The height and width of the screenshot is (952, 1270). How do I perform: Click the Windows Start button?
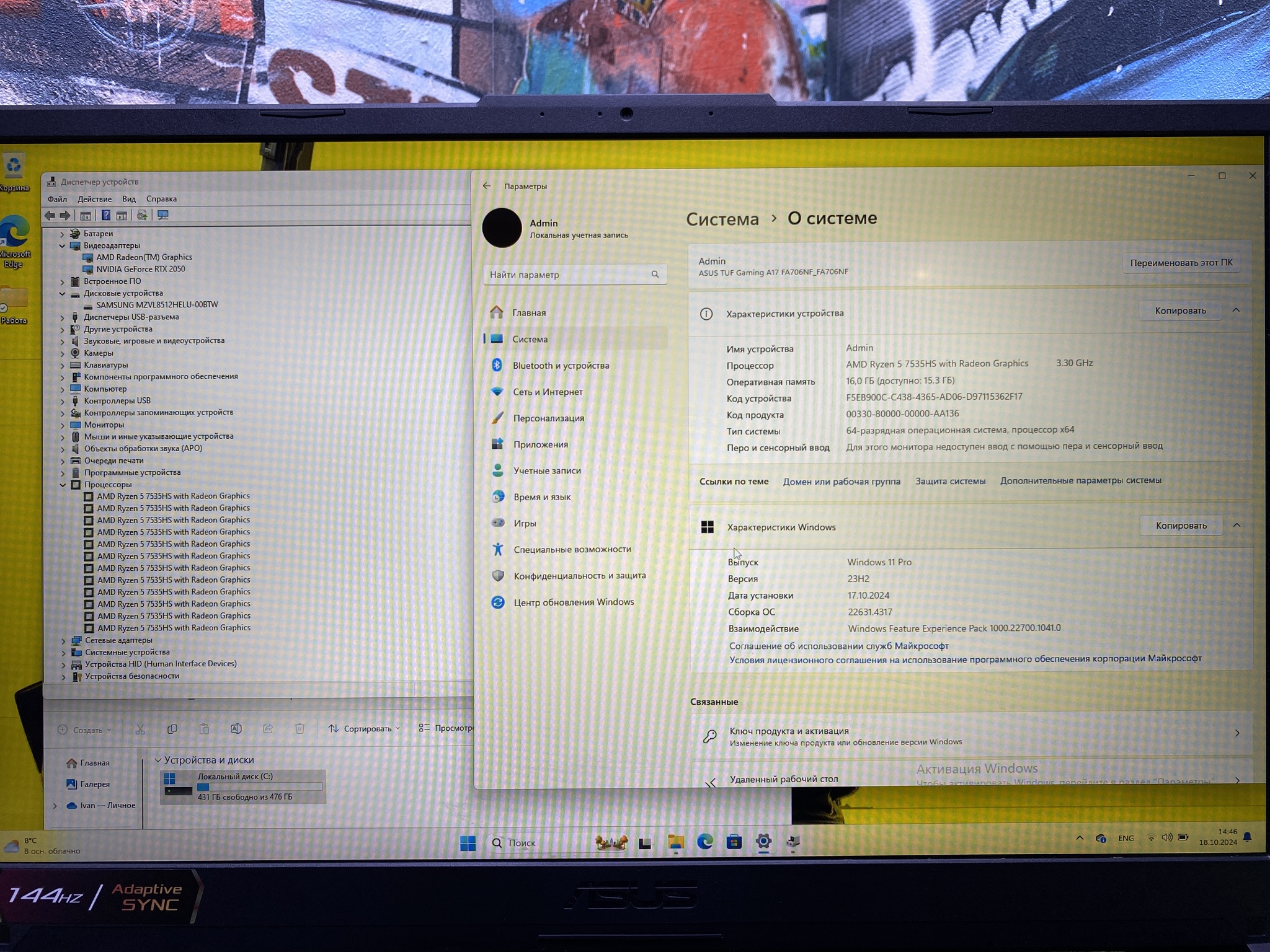coord(468,843)
